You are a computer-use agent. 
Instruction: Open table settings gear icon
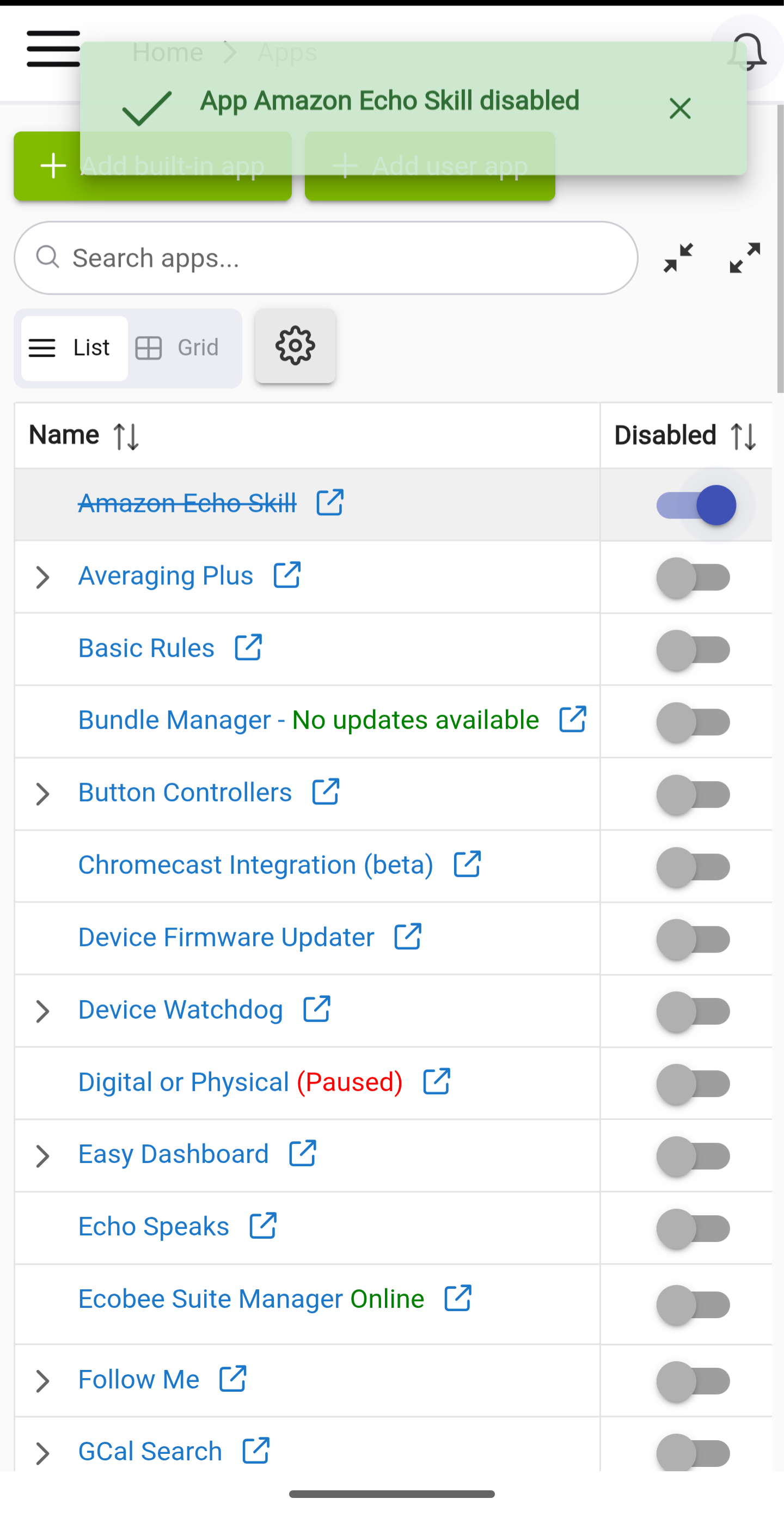click(x=295, y=346)
